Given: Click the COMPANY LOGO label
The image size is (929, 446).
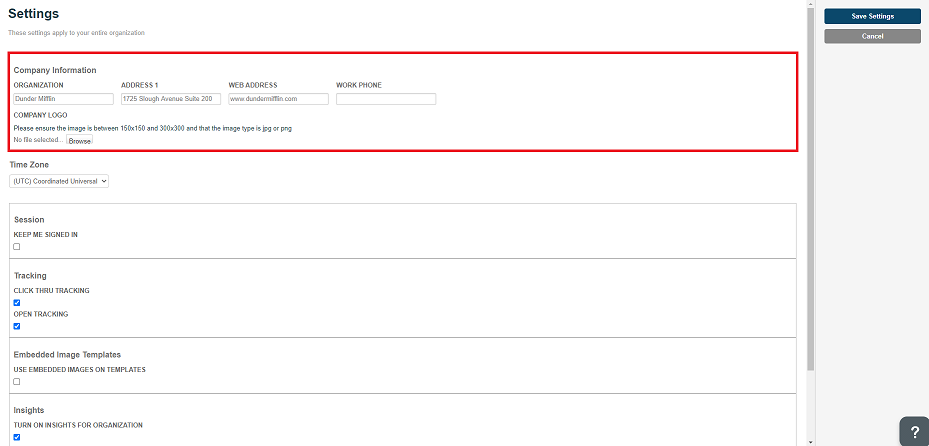Looking at the screenshot, I should pyautogui.click(x=40, y=115).
